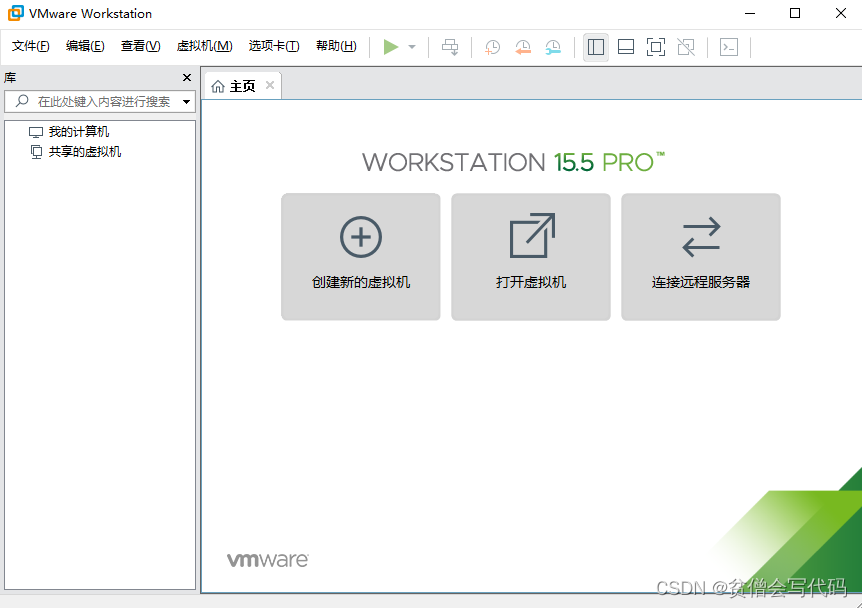Maximize the VMware Workstation window
The height and width of the screenshot is (608, 862).
795,13
